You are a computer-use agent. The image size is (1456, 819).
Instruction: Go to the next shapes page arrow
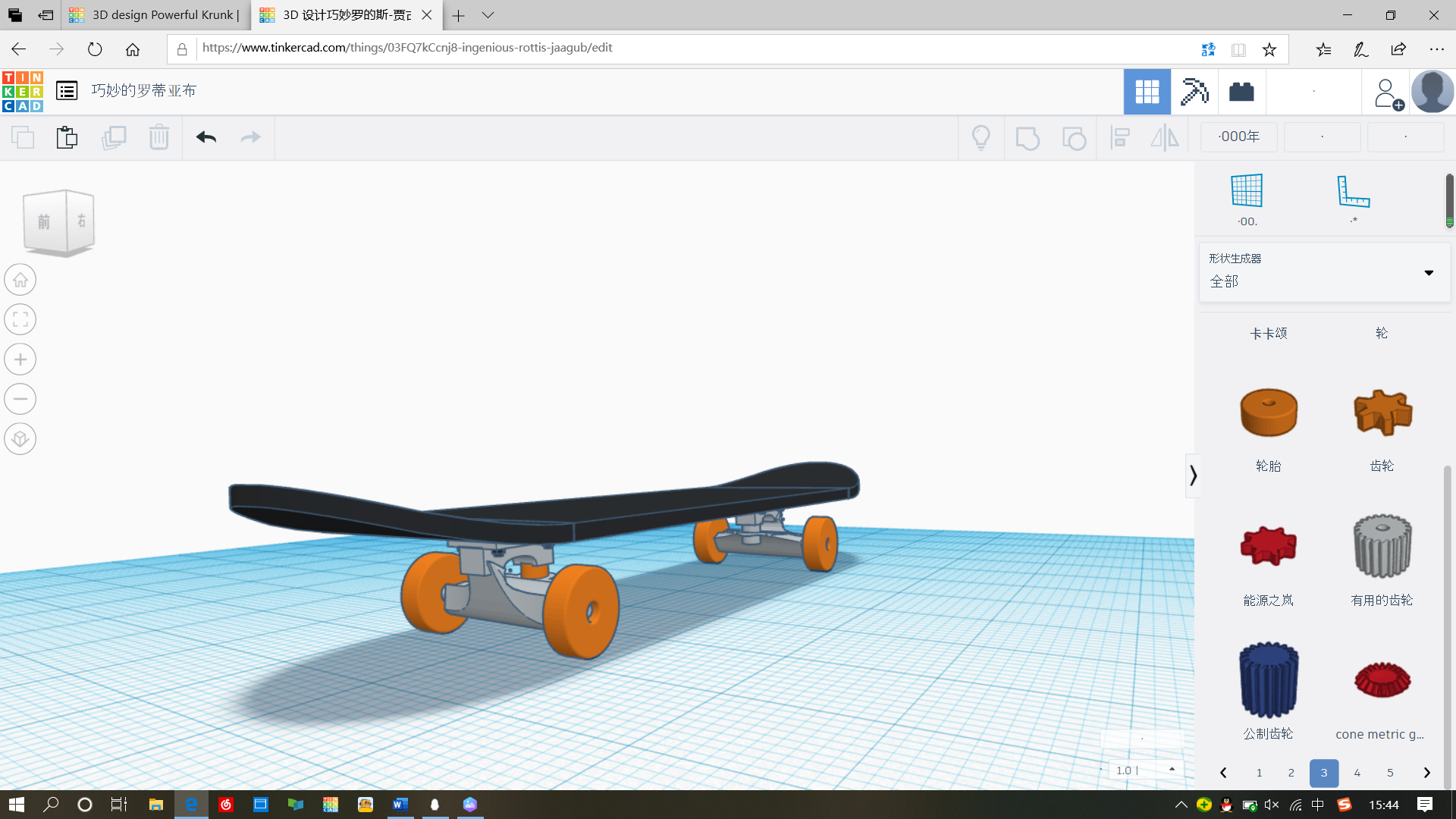[x=1426, y=773]
